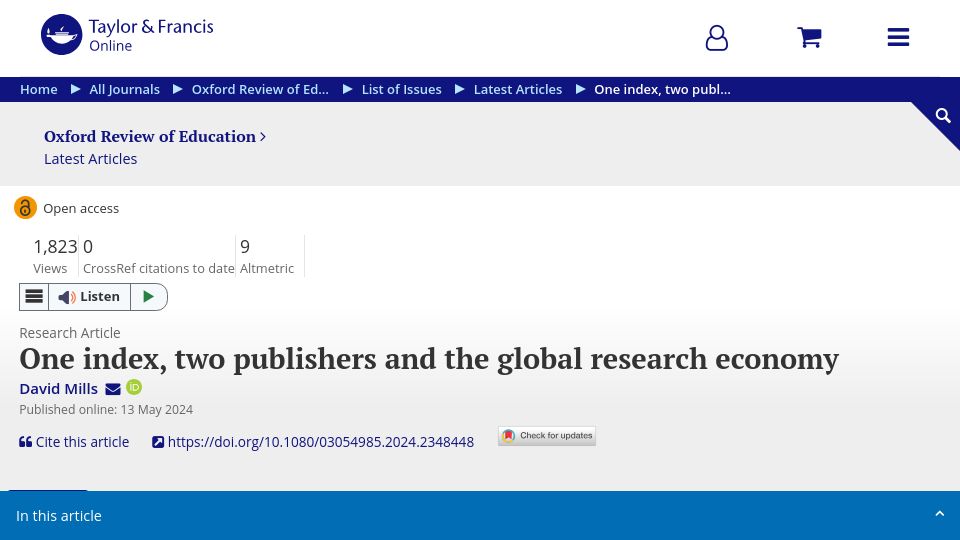
Task: Click the Taylor & Francis Online logo
Action: coord(127,35)
